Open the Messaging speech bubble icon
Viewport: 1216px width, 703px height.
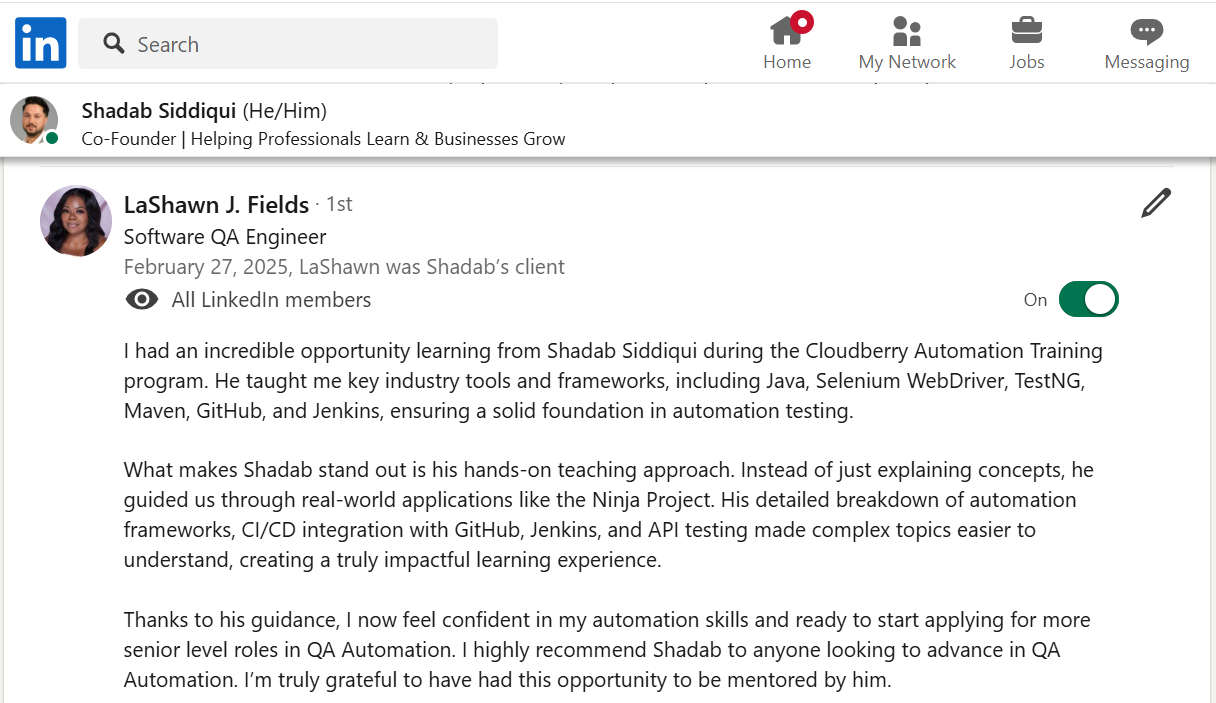pyautogui.click(x=1146, y=31)
